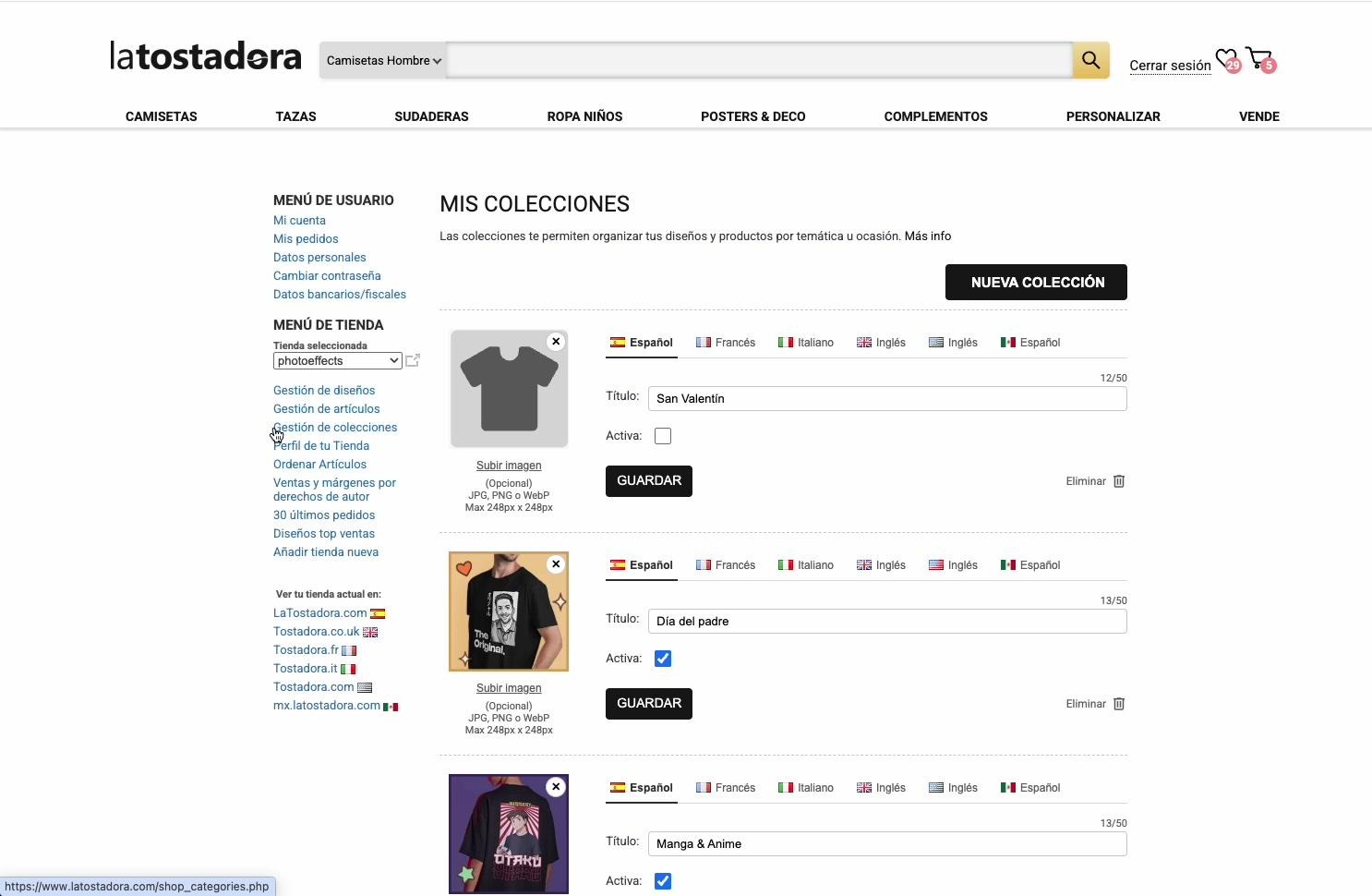
Task: Open the TAZAS menu in the navigation bar
Action: (x=295, y=116)
